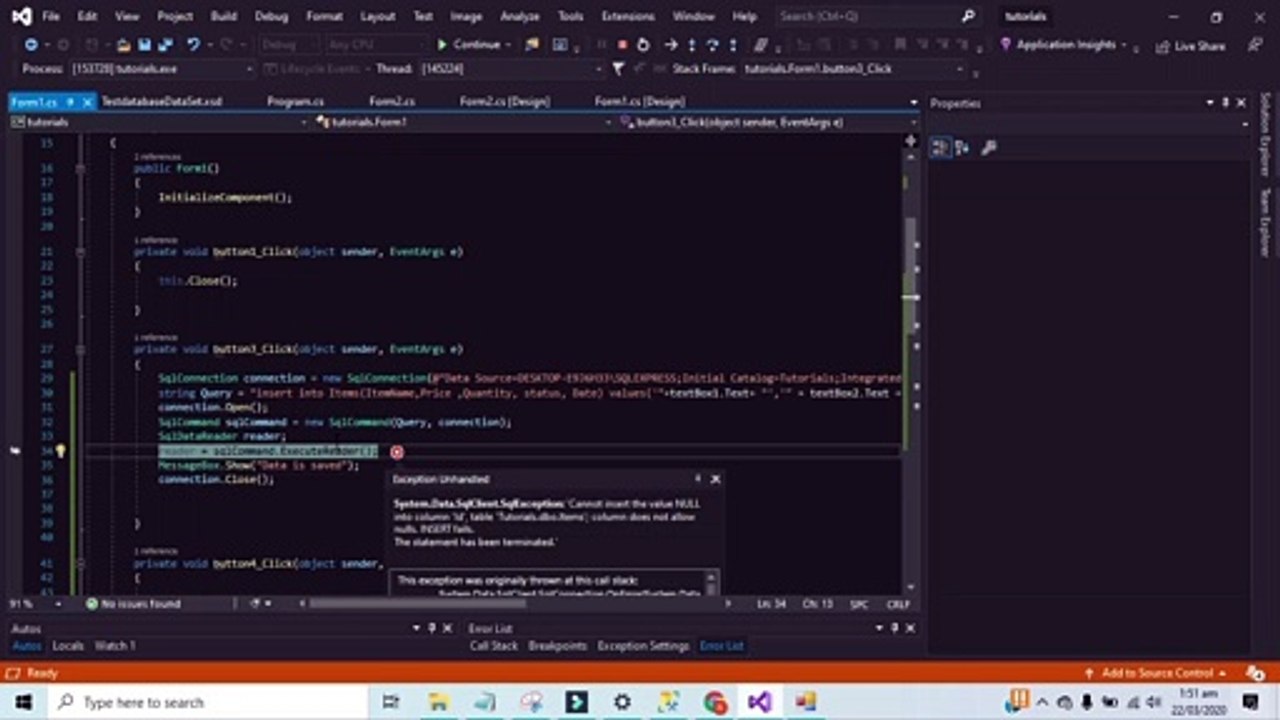Click the red exception error icon on line 34
Screen dimensions: 1280x720
pyautogui.click(x=397, y=452)
